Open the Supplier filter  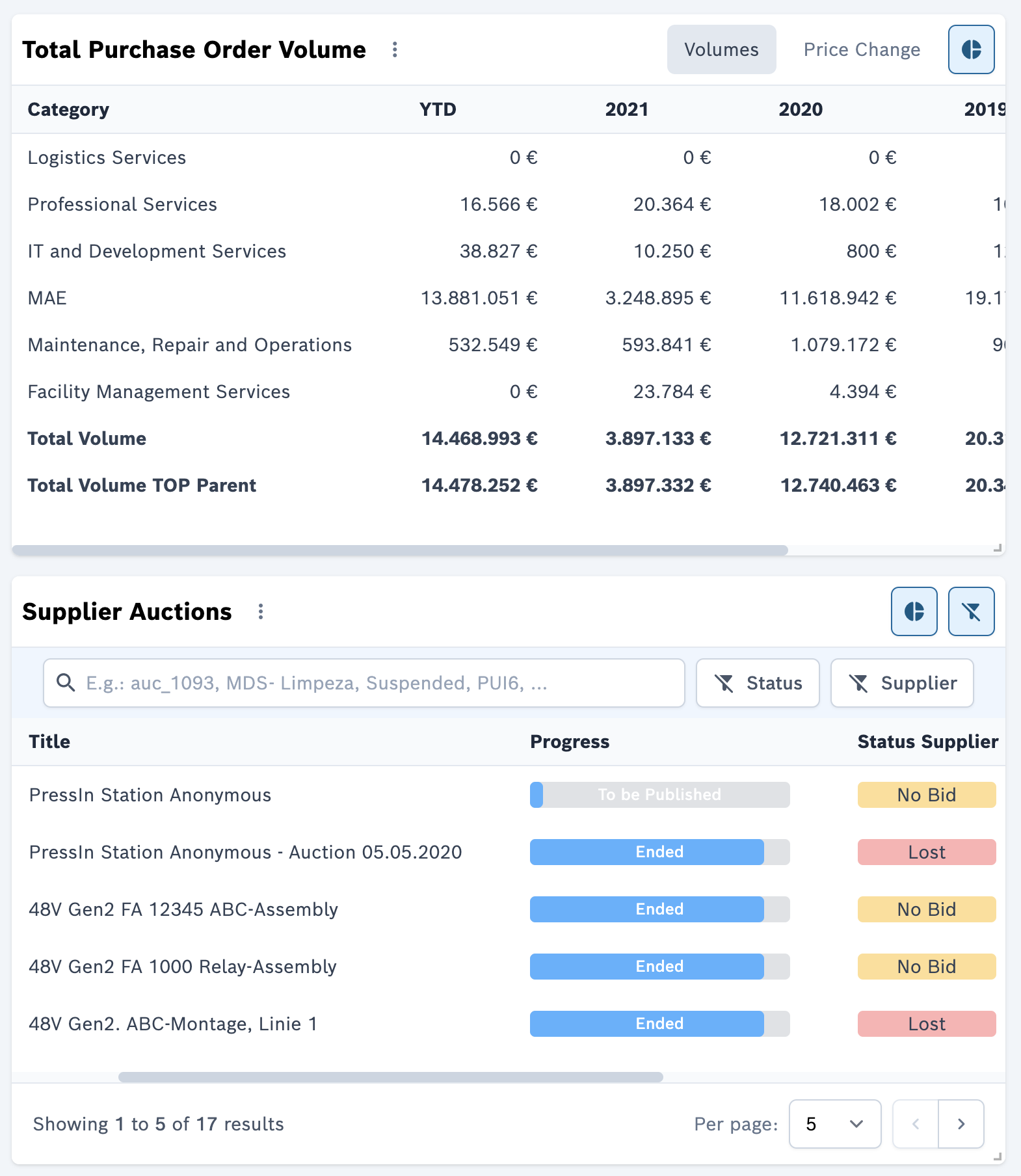pyautogui.click(x=902, y=683)
